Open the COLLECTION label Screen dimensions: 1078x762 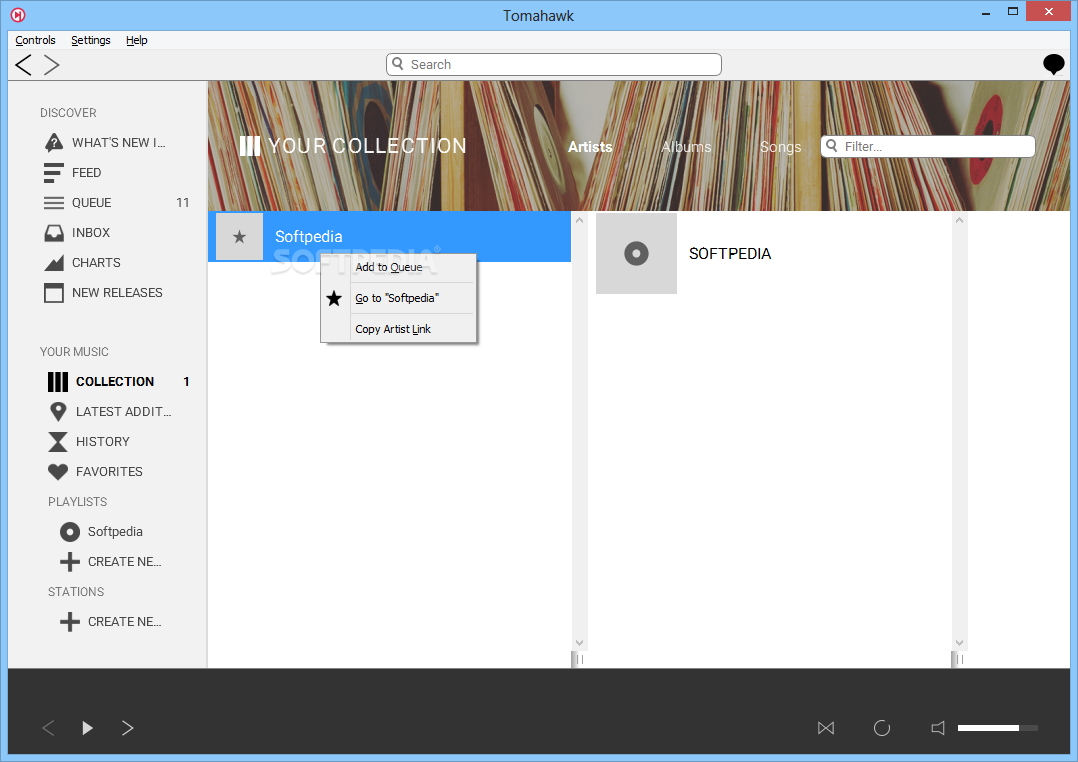[115, 382]
